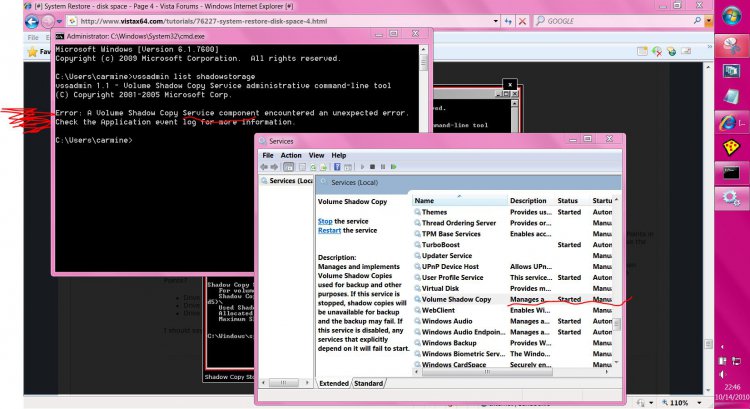
Task: Sort by the Description column header
Action: 531,200
